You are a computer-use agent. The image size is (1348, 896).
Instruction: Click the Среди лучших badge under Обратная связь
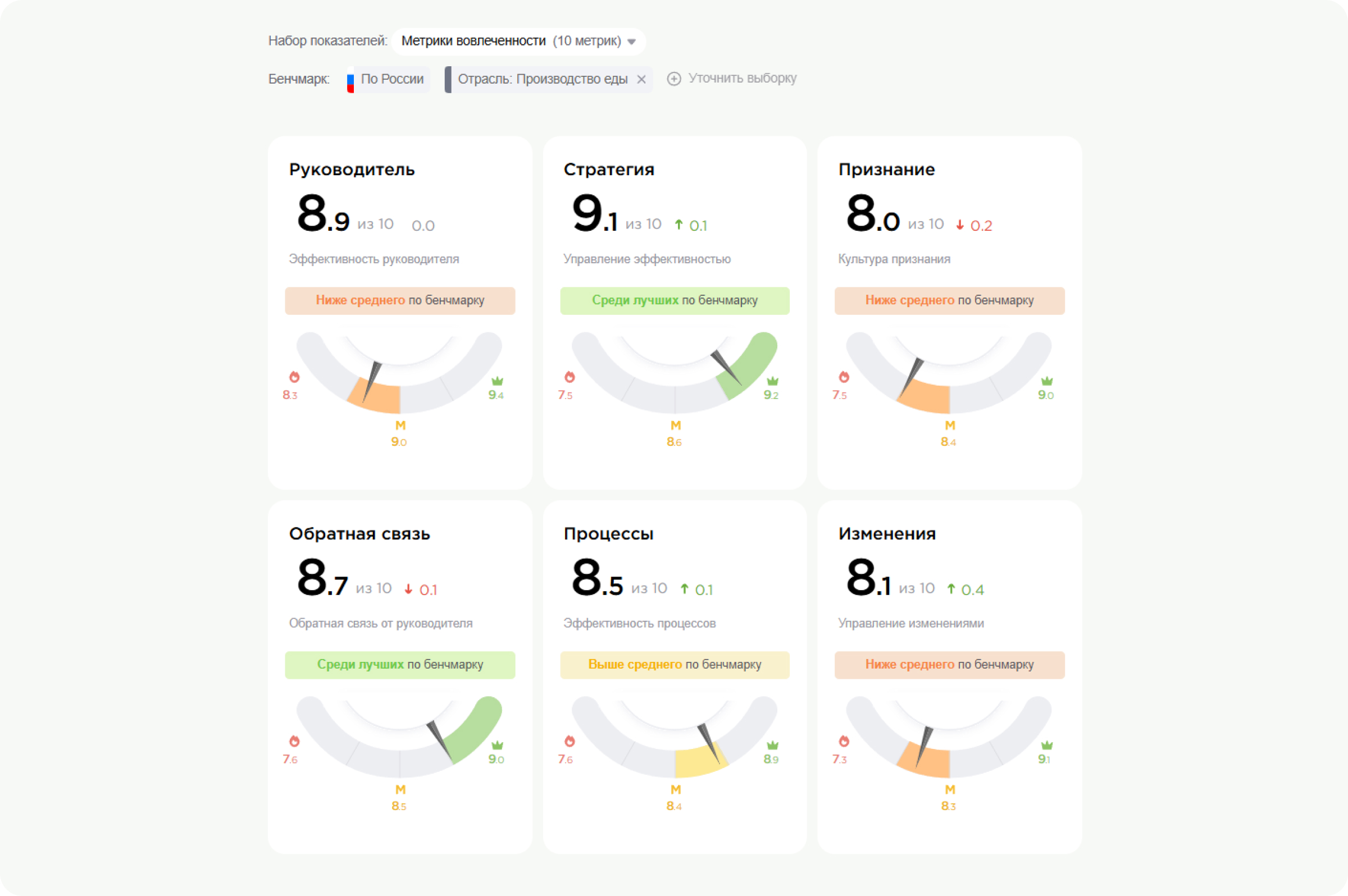point(399,665)
